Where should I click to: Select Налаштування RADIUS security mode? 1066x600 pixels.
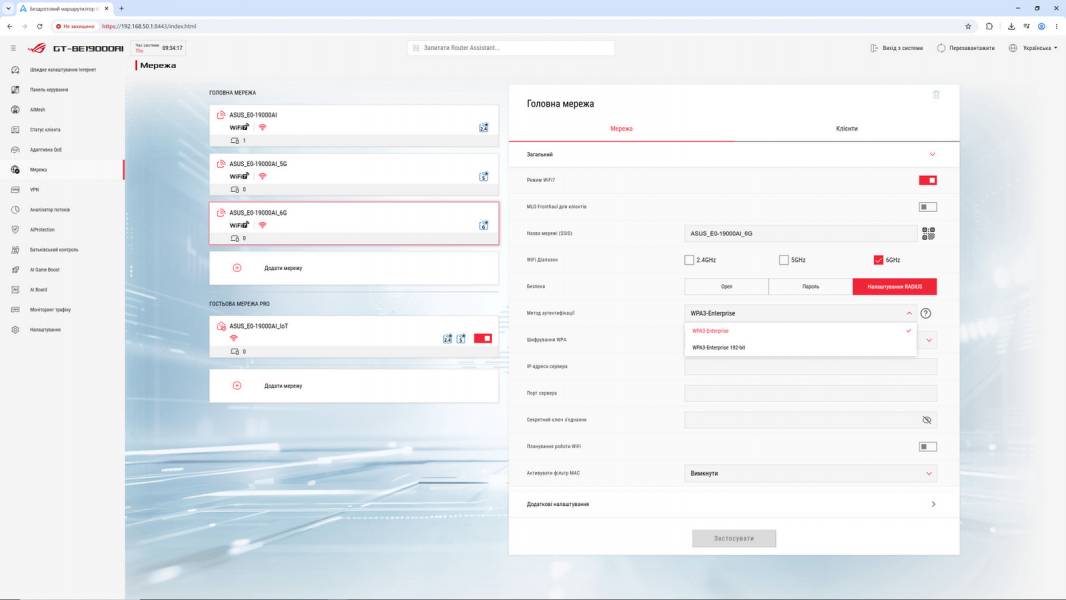click(895, 287)
